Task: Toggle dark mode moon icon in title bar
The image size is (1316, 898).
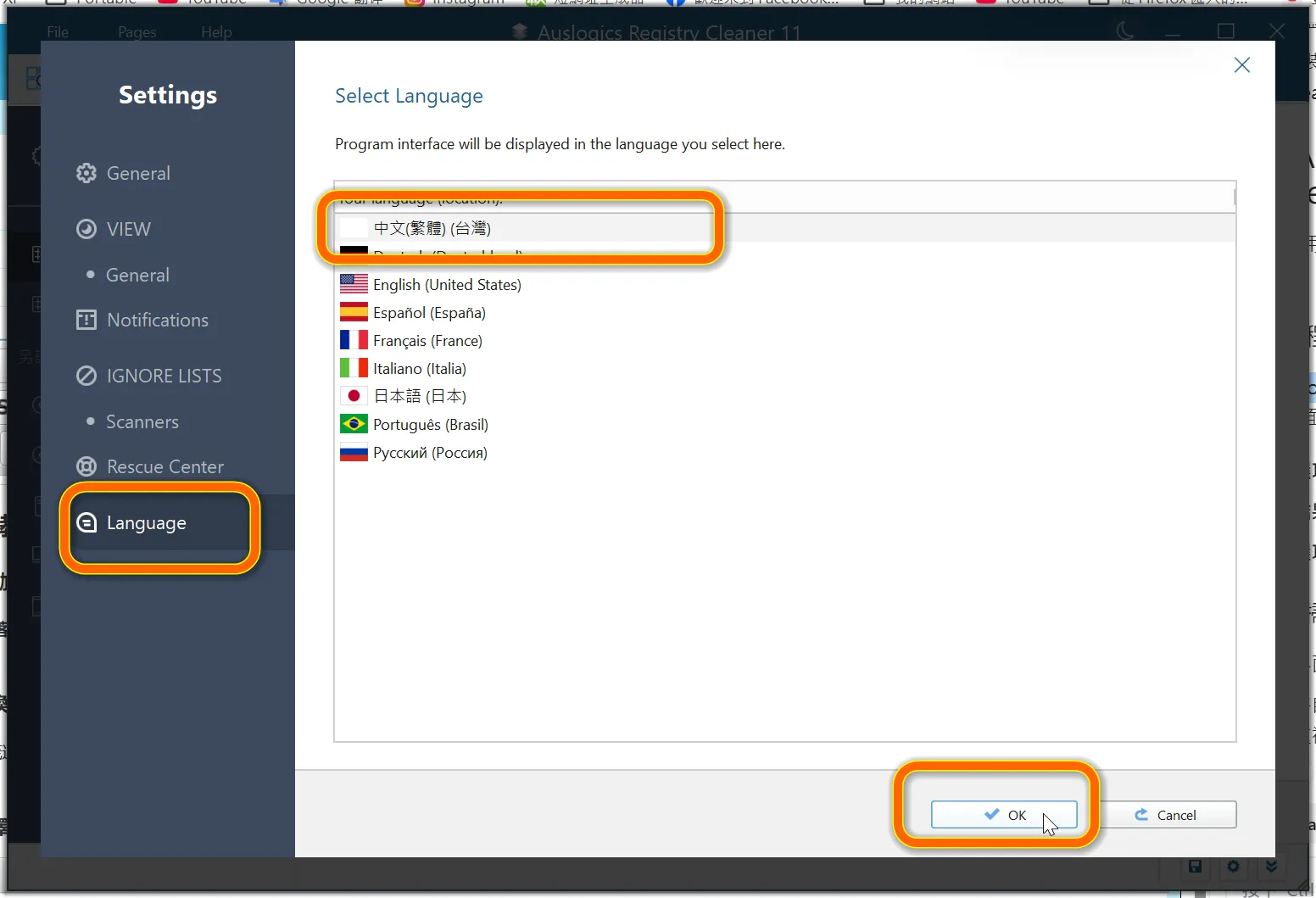Action: coord(1125,31)
